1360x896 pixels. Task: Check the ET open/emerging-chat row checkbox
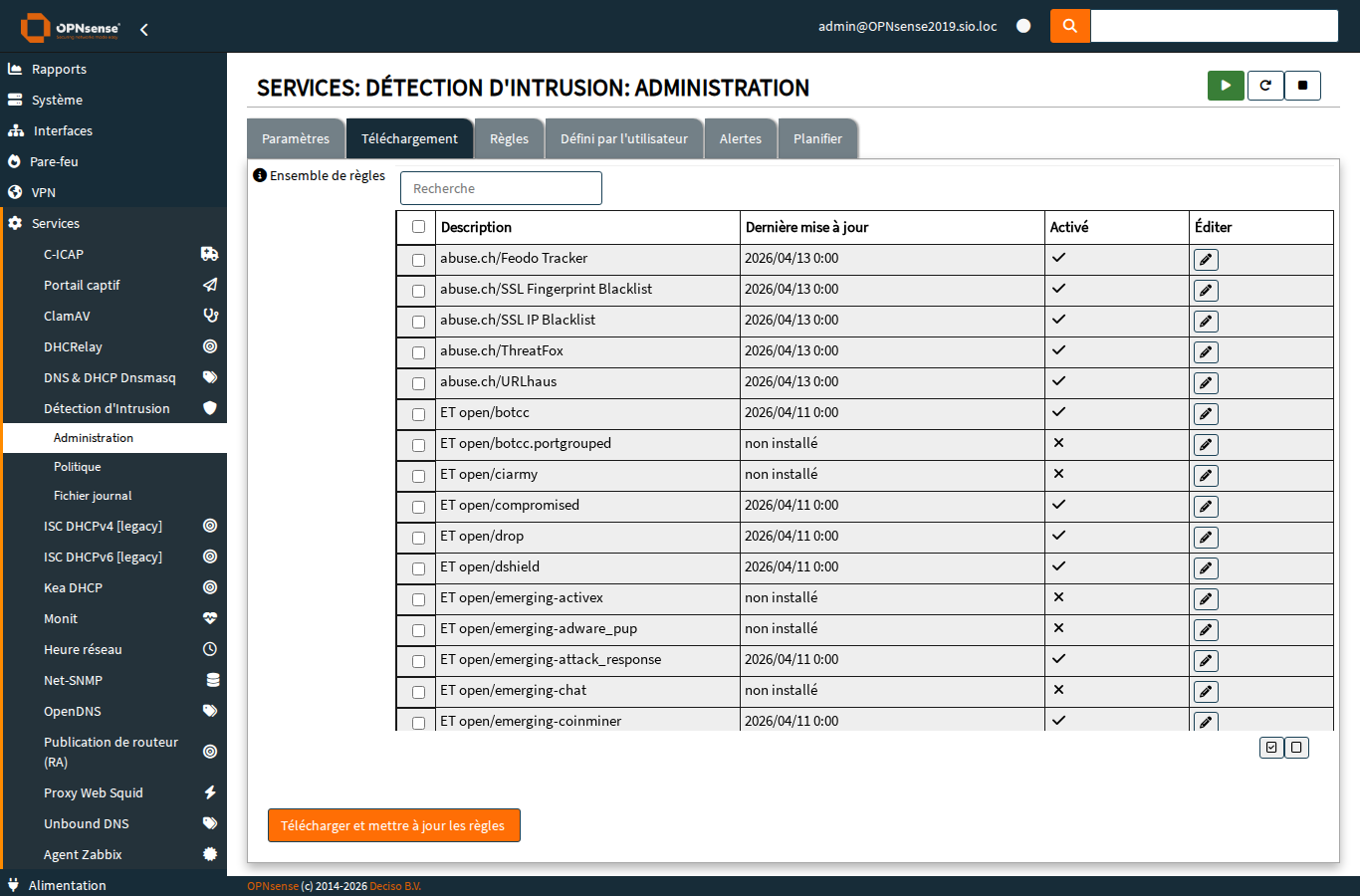tap(418, 692)
